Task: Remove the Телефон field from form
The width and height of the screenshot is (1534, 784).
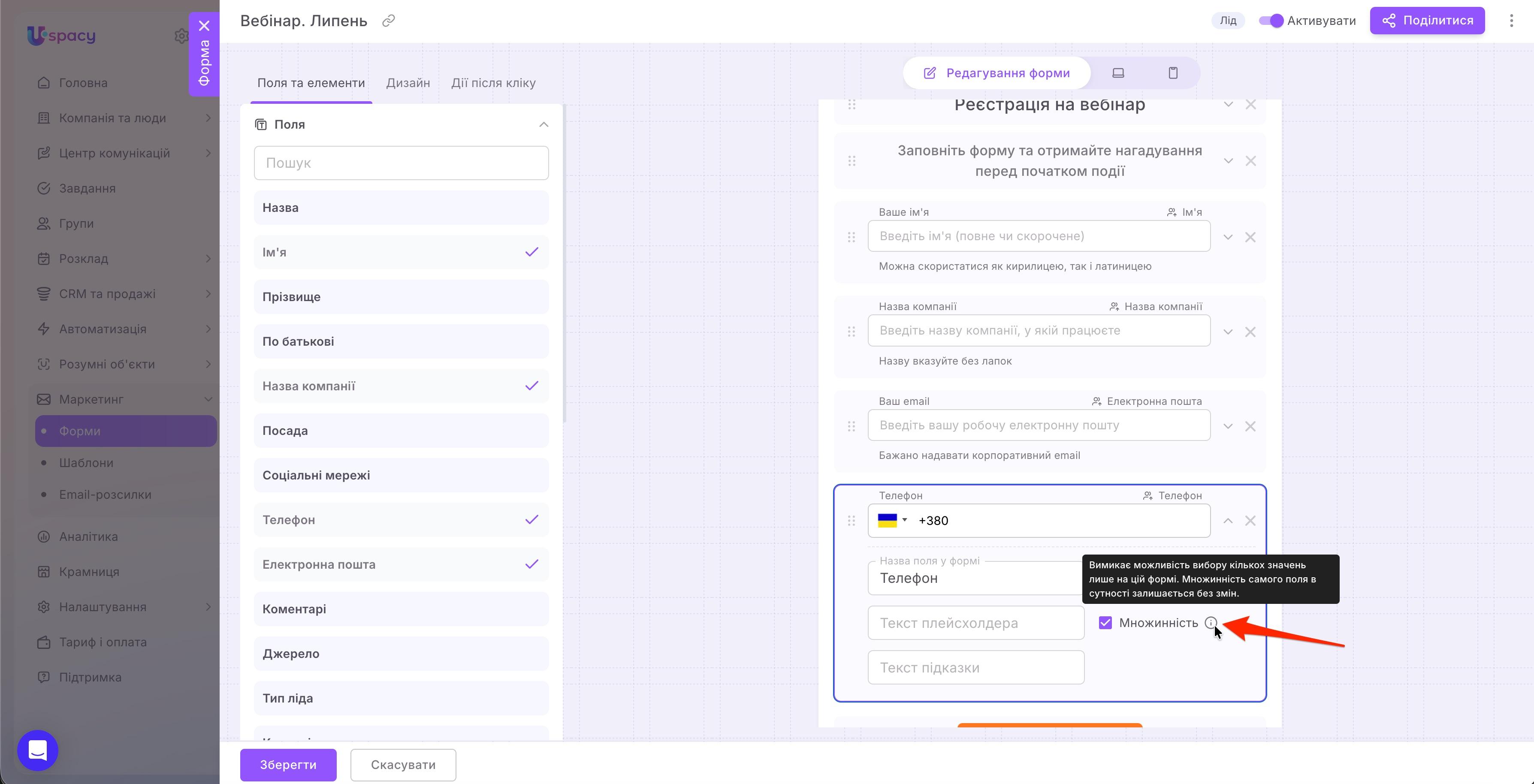Action: (1250, 521)
